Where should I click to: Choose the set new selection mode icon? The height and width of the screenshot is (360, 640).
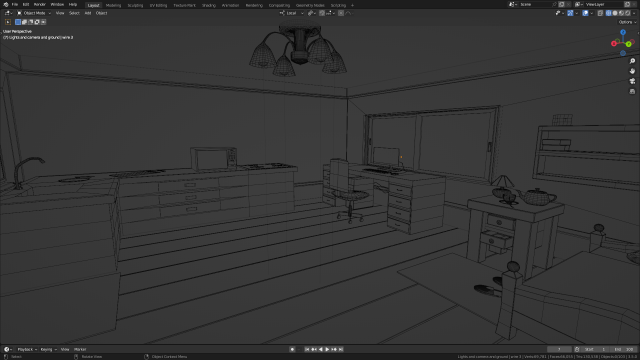coord(18,22)
